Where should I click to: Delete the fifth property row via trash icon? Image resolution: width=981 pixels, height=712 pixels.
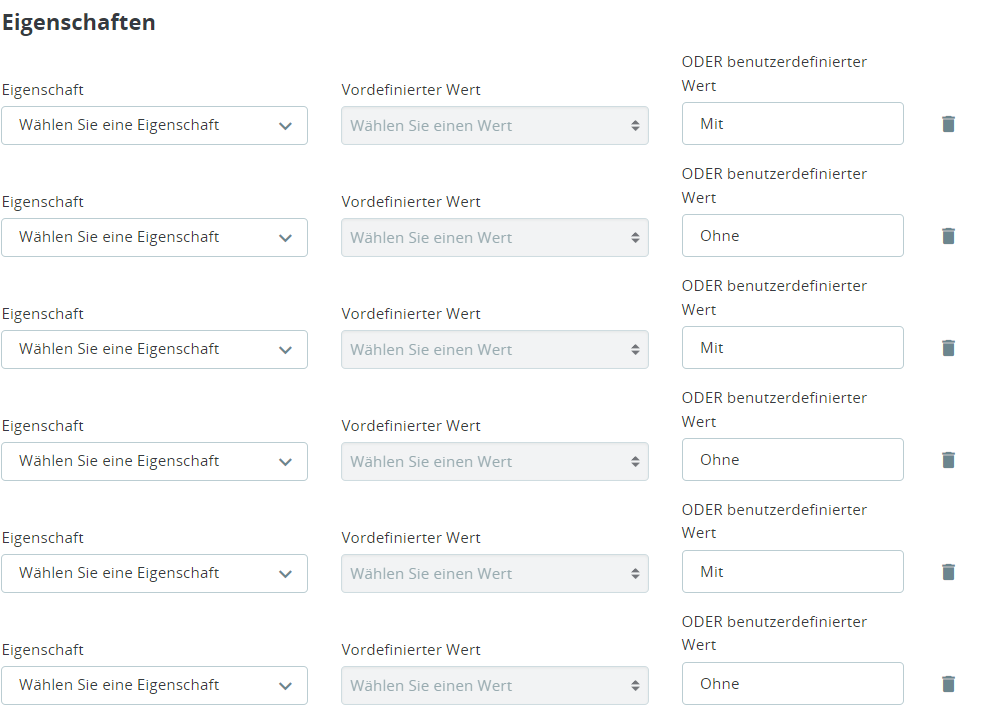click(948, 572)
